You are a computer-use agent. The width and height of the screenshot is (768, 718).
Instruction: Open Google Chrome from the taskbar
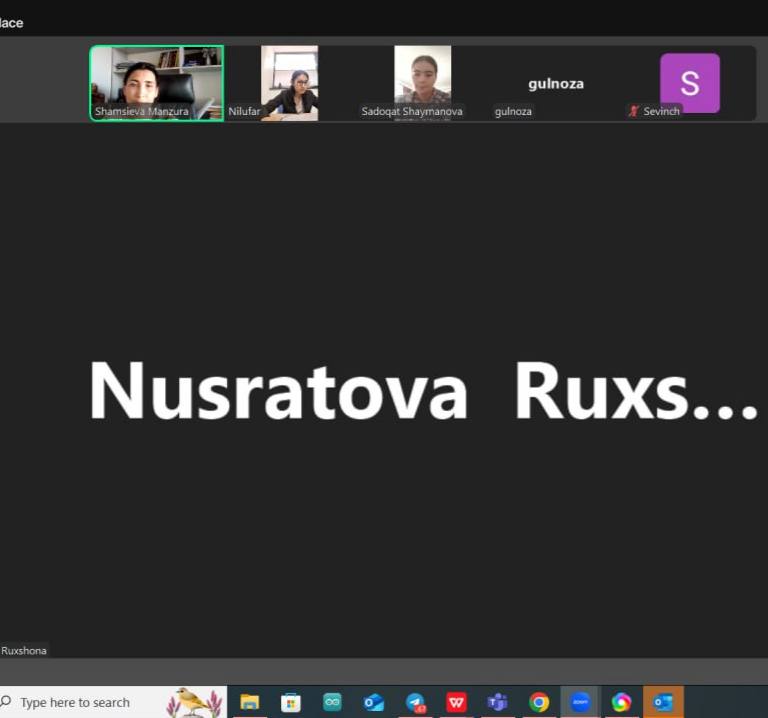539,702
